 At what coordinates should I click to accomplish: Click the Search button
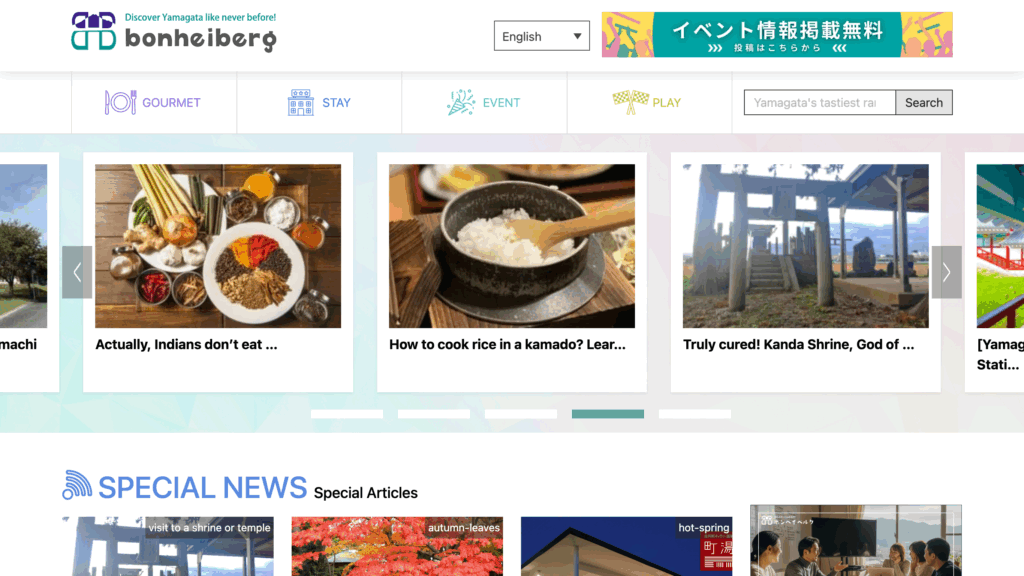tap(923, 103)
